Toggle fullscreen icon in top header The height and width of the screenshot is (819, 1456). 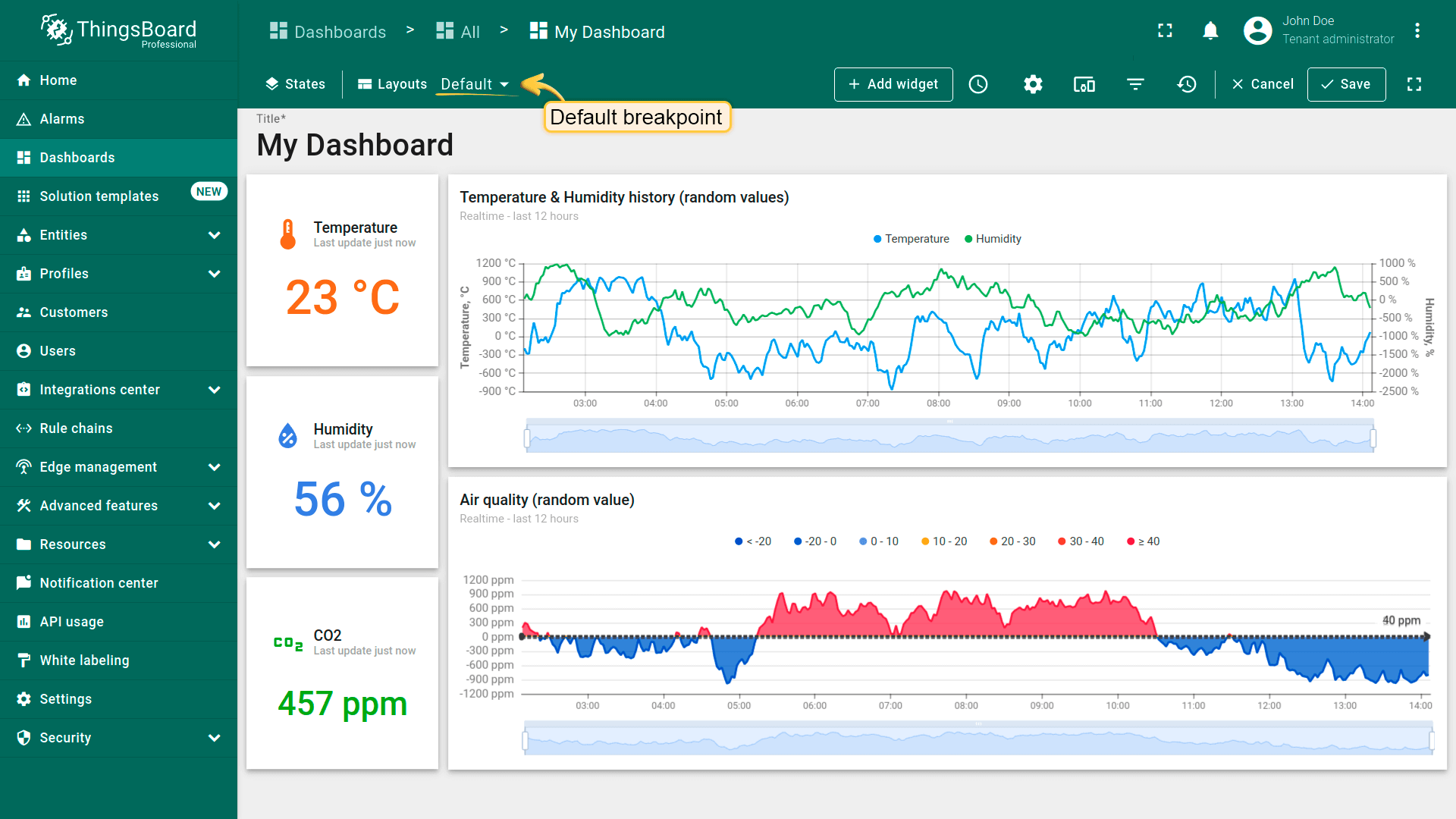(x=1165, y=31)
